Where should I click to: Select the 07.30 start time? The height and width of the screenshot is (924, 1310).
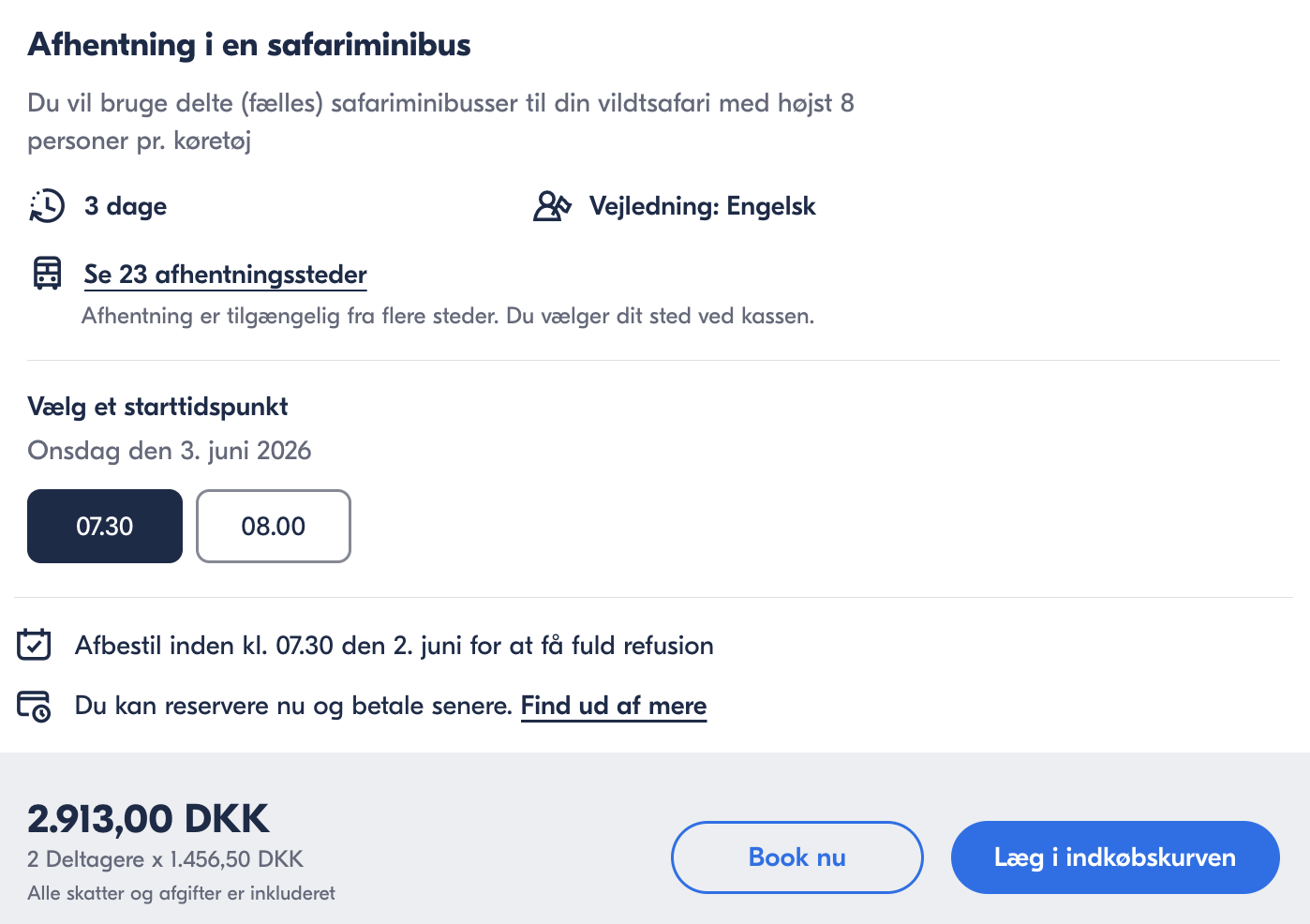(105, 526)
